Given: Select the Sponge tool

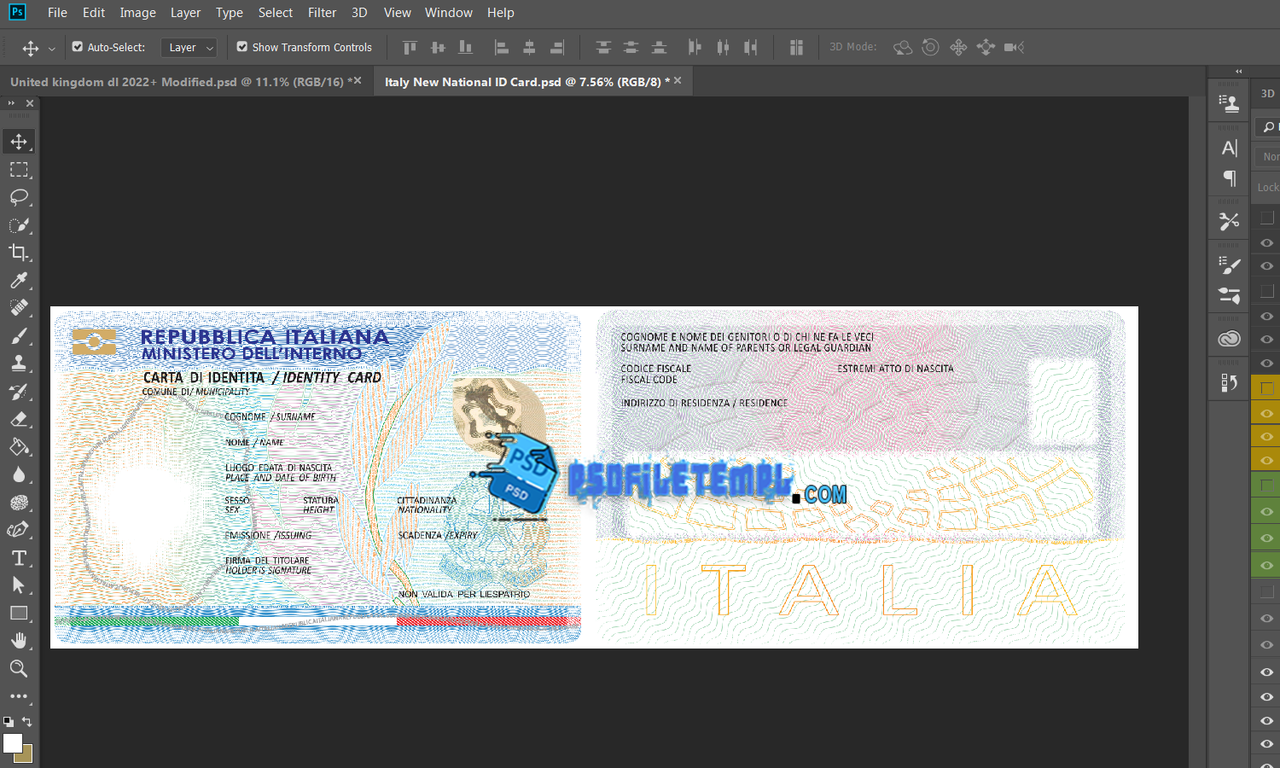Looking at the screenshot, I should pyautogui.click(x=19, y=502).
